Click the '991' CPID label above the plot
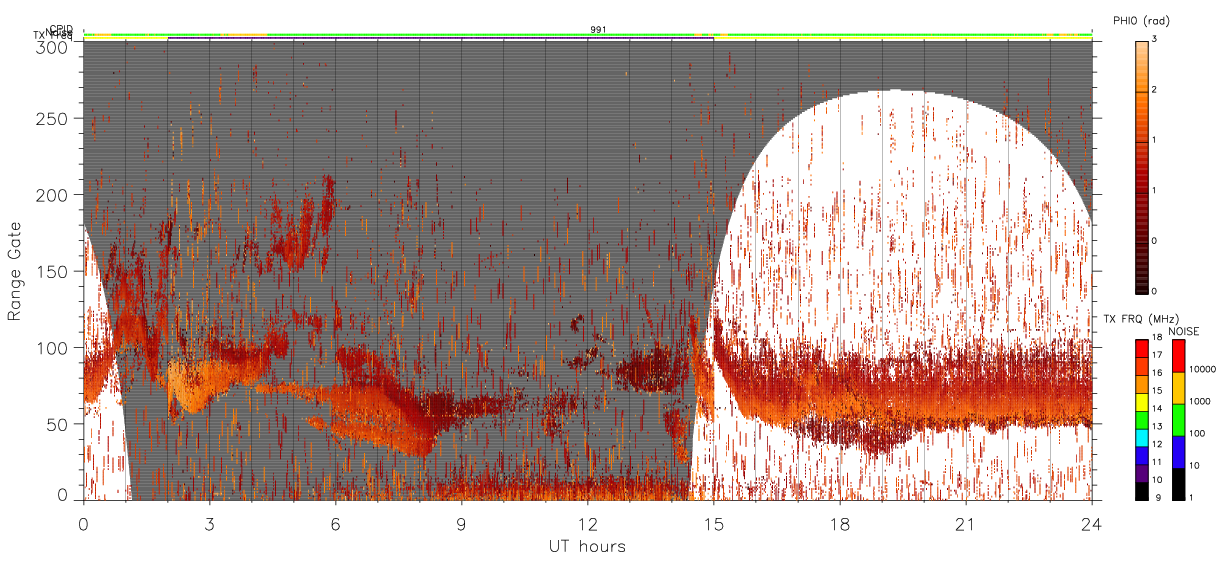 point(598,30)
